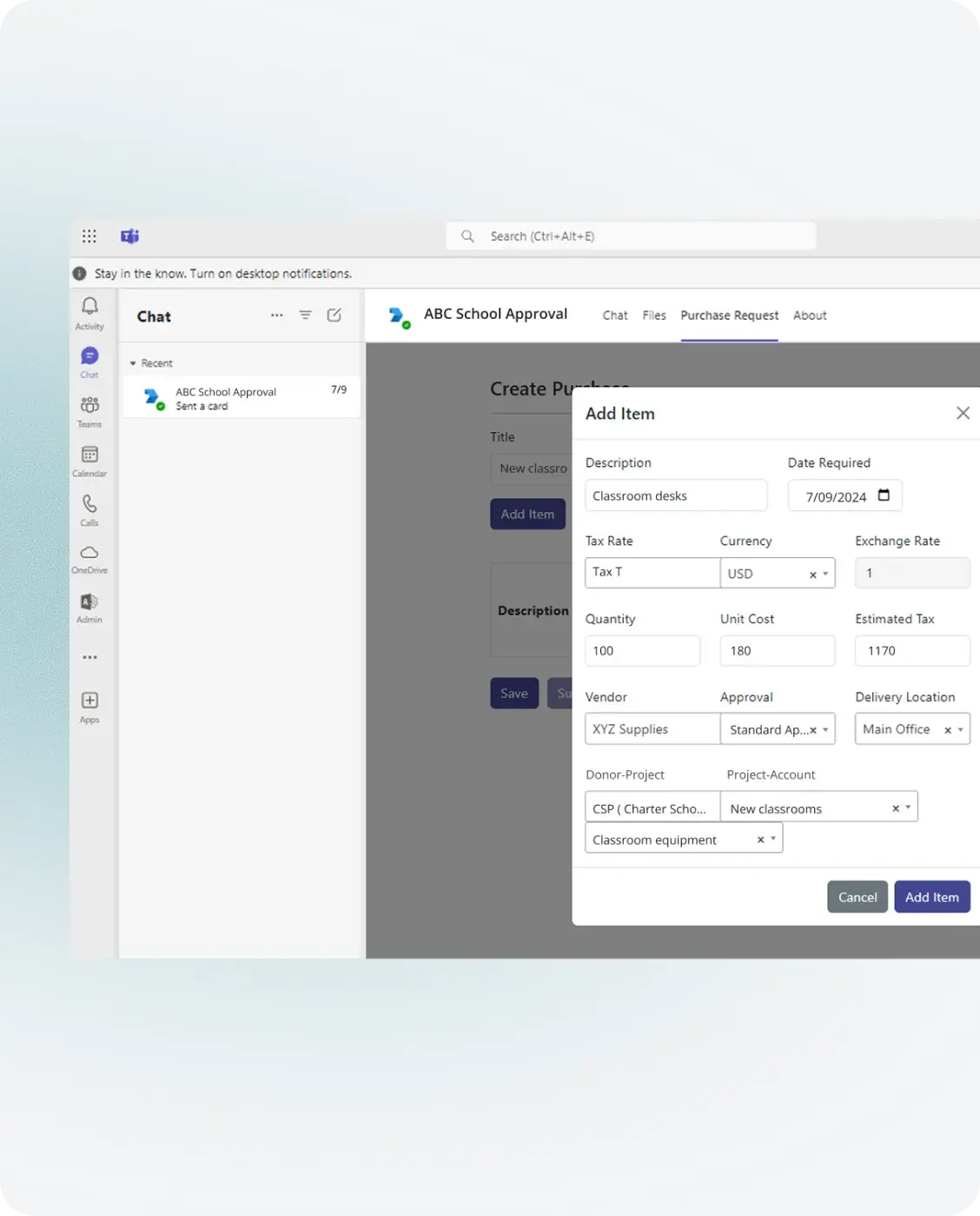Screen dimensions: 980x1216
Task: Switch to the Files tab
Action: point(654,316)
